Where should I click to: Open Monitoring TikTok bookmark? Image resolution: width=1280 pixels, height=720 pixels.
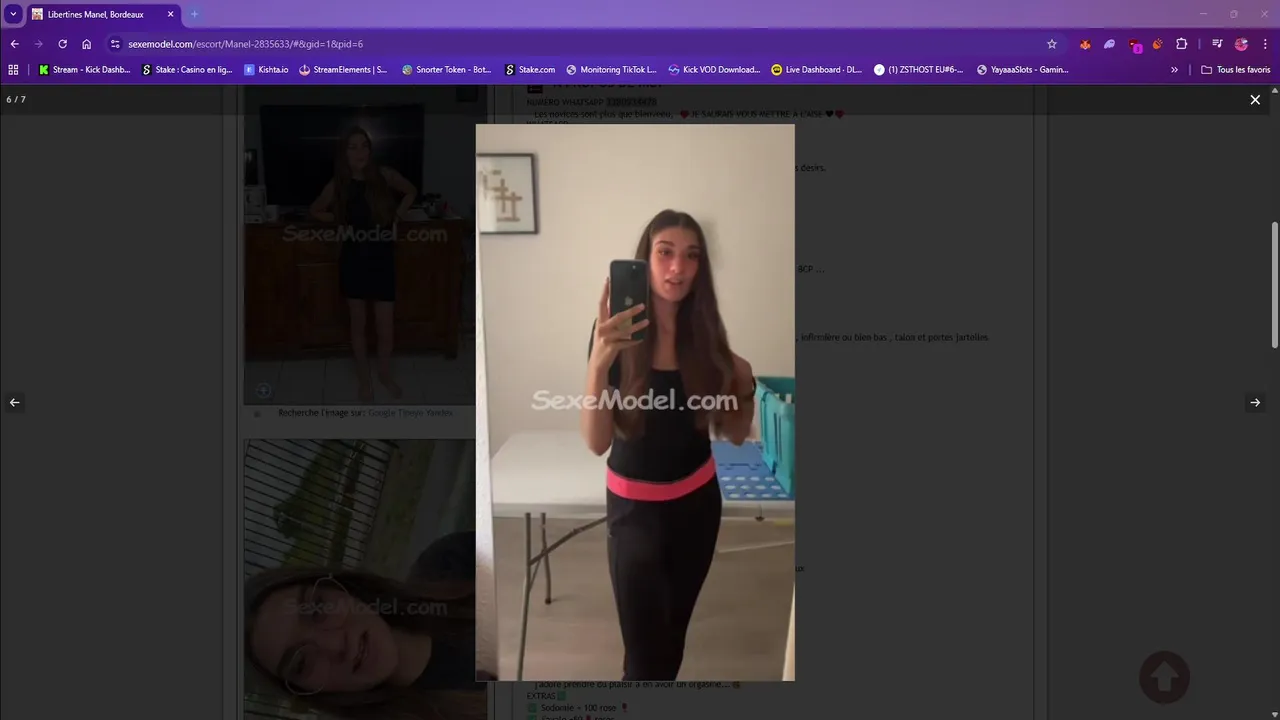click(x=611, y=70)
